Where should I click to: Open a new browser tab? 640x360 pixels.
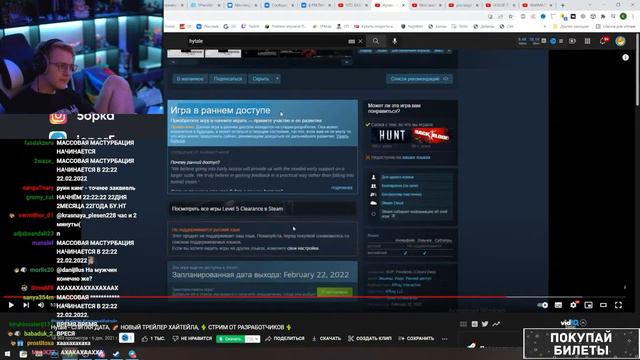562,5
